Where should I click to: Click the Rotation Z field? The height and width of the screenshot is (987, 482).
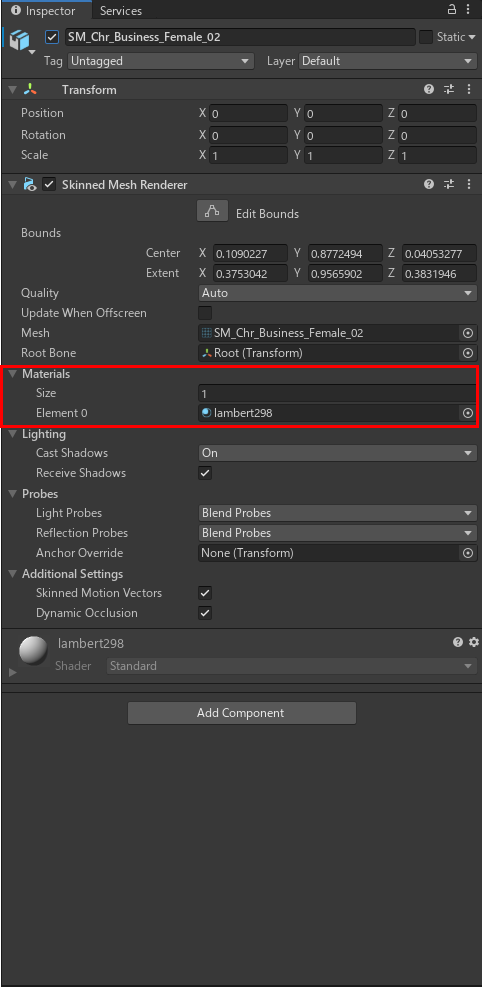(437, 135)
